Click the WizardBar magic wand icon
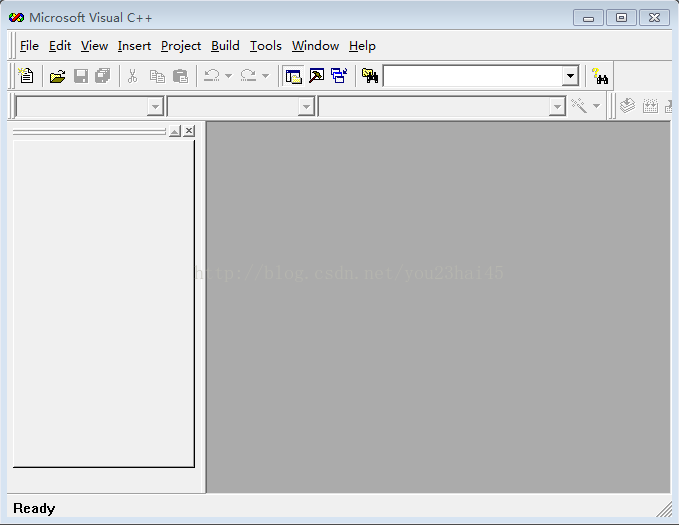Image resolution: width=679 pixels, height=525 pixels. (x=579, y=106)
